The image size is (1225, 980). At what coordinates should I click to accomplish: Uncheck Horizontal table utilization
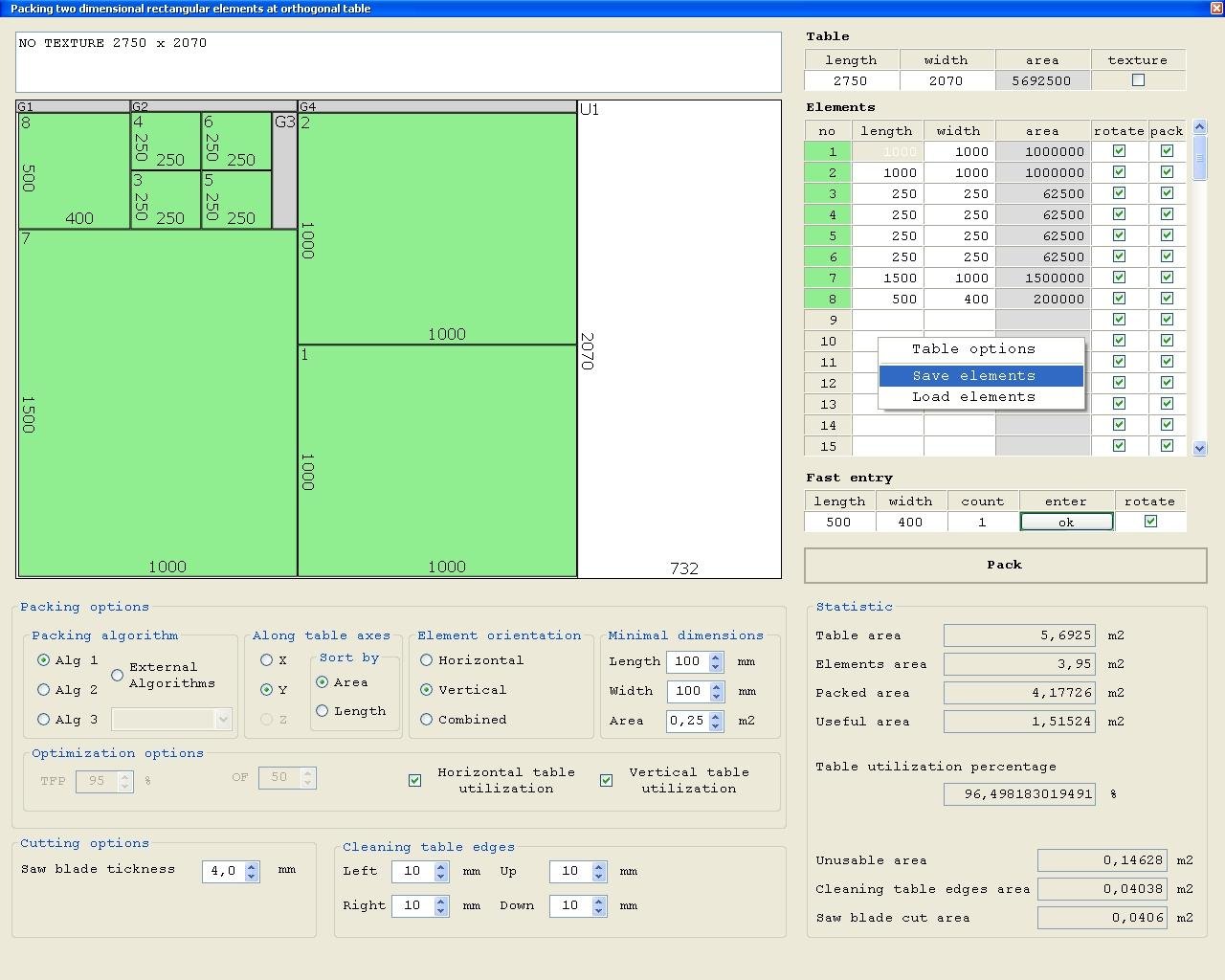(415, 780)
